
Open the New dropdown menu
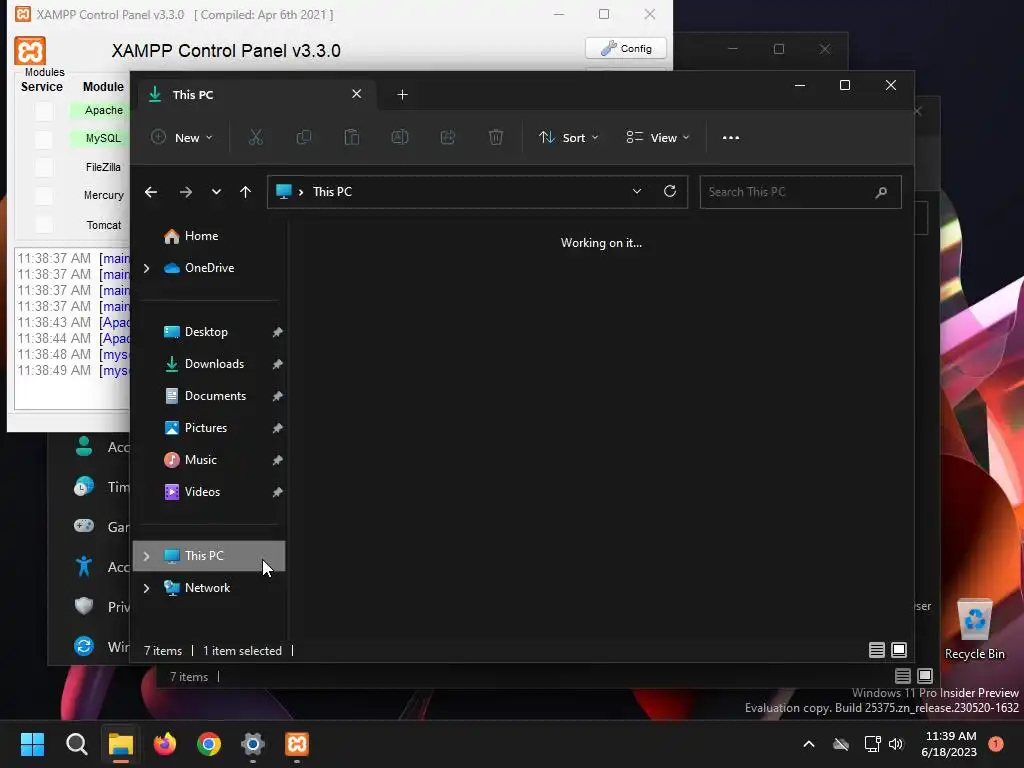pyautogui.click(x=182, y=137)
